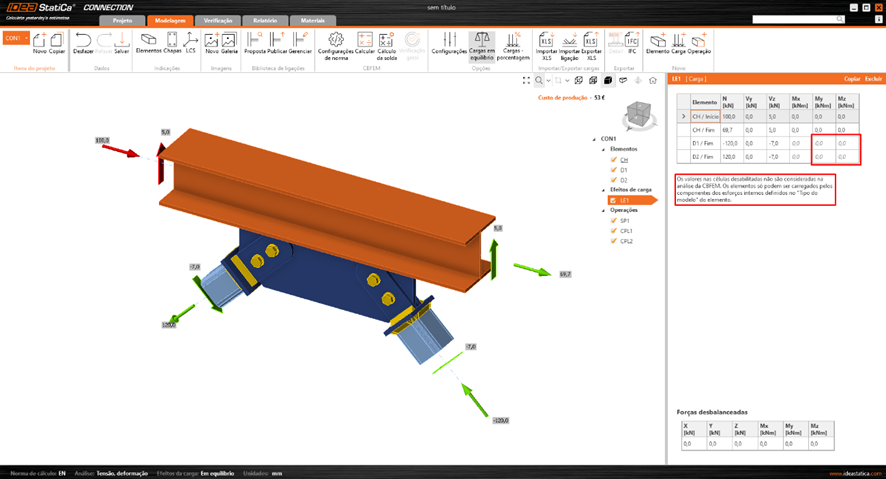
Task: Toggle the CPL2 operation checkbox
Action: click(x=614, y=241)
